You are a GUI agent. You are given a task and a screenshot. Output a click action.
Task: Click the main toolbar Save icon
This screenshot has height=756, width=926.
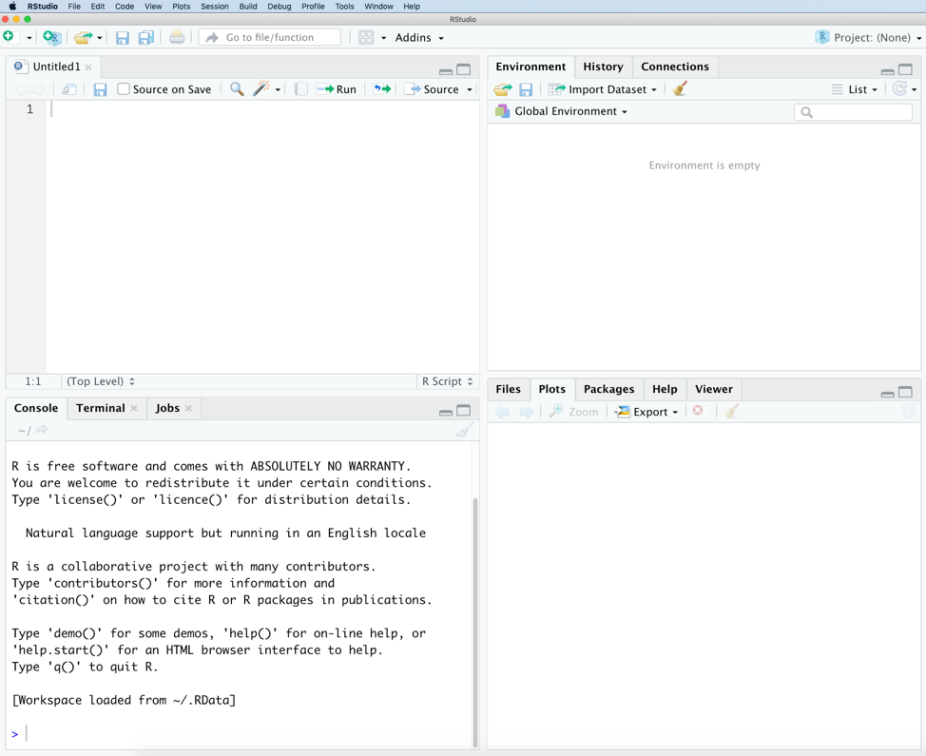click(x=122, y=38)
